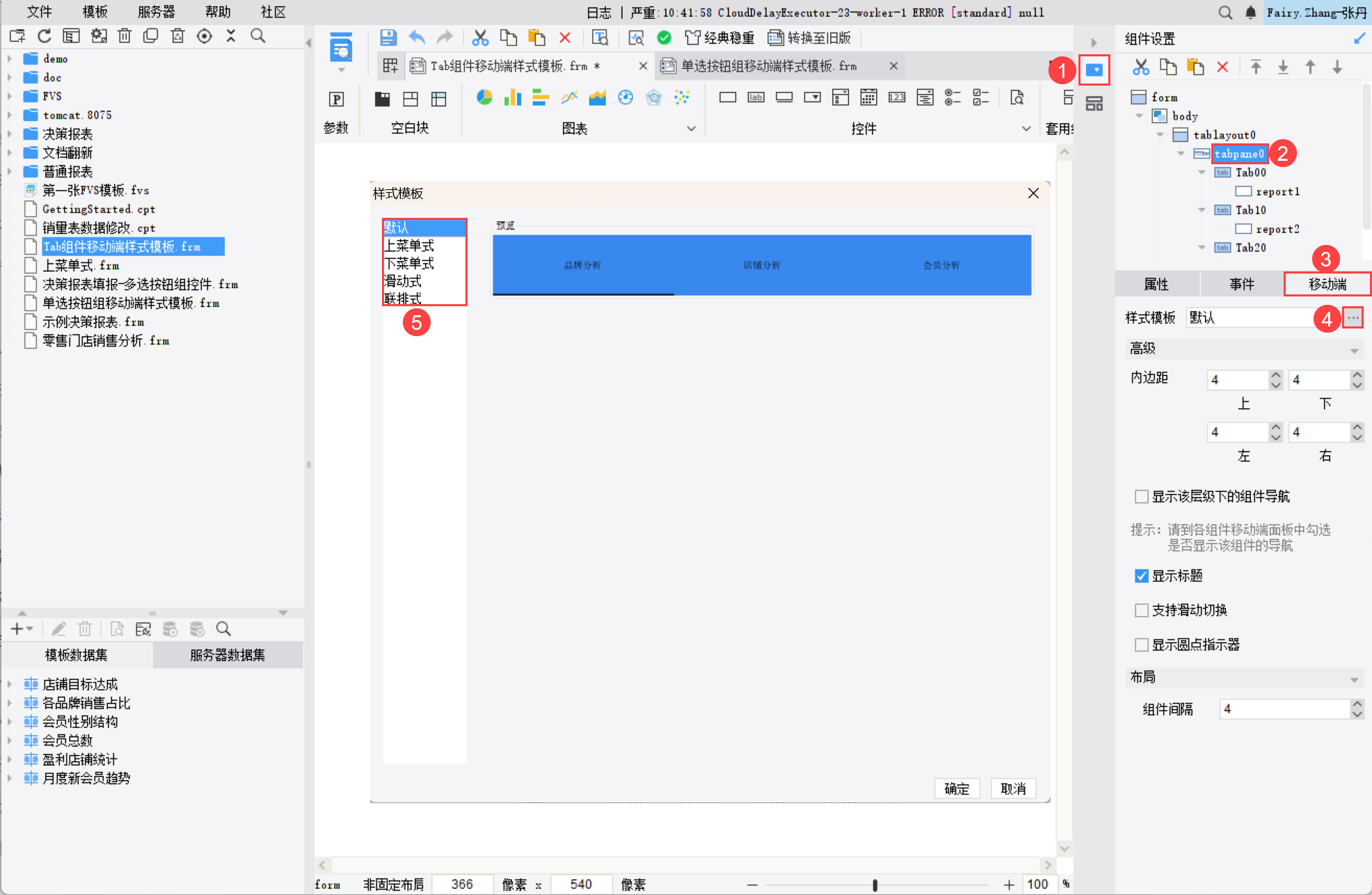This screenshot has height=895, width=1372.
Task: Collapse the 高级 section
Action: pos(1354,349)
